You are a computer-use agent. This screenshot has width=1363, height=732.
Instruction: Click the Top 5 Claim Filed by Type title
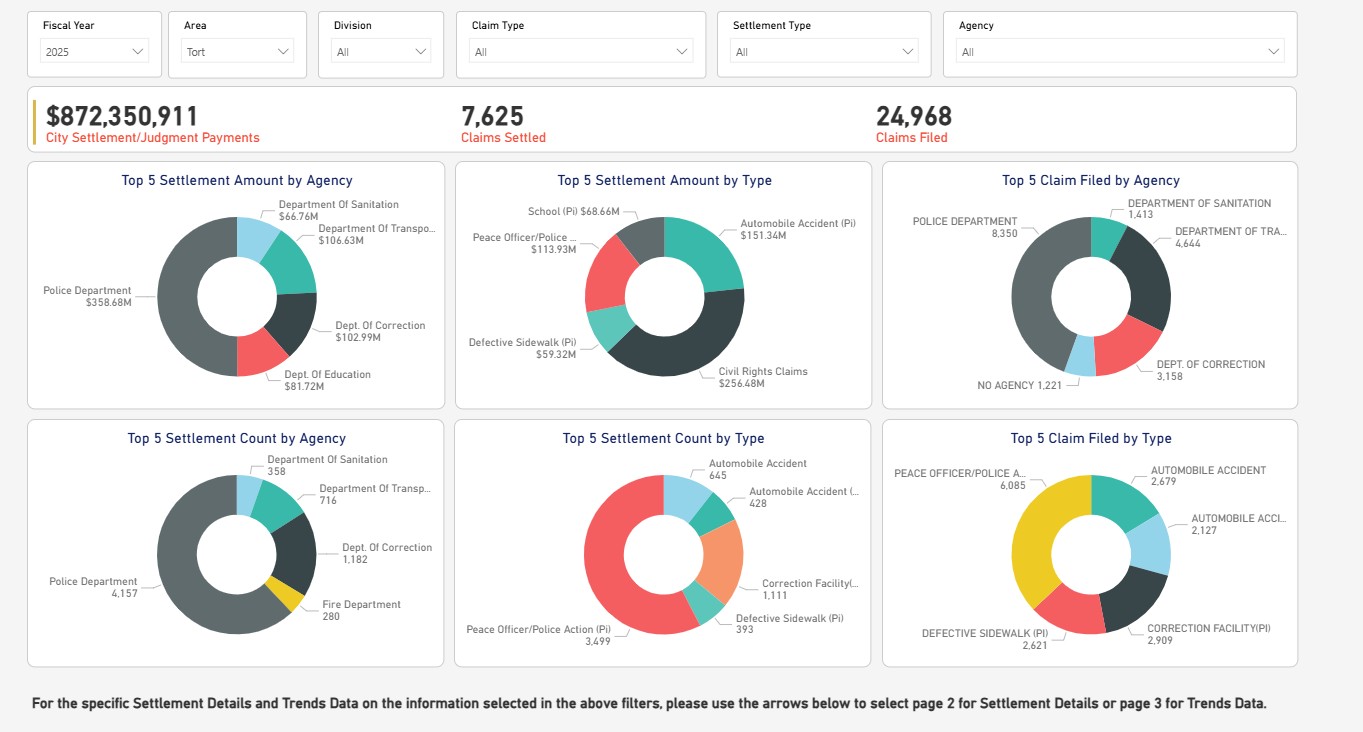click(1090, 438)
